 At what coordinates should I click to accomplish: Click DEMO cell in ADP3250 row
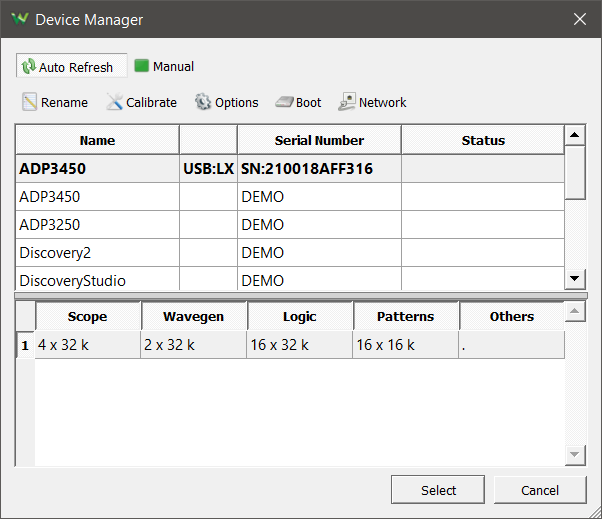[319, 225]
